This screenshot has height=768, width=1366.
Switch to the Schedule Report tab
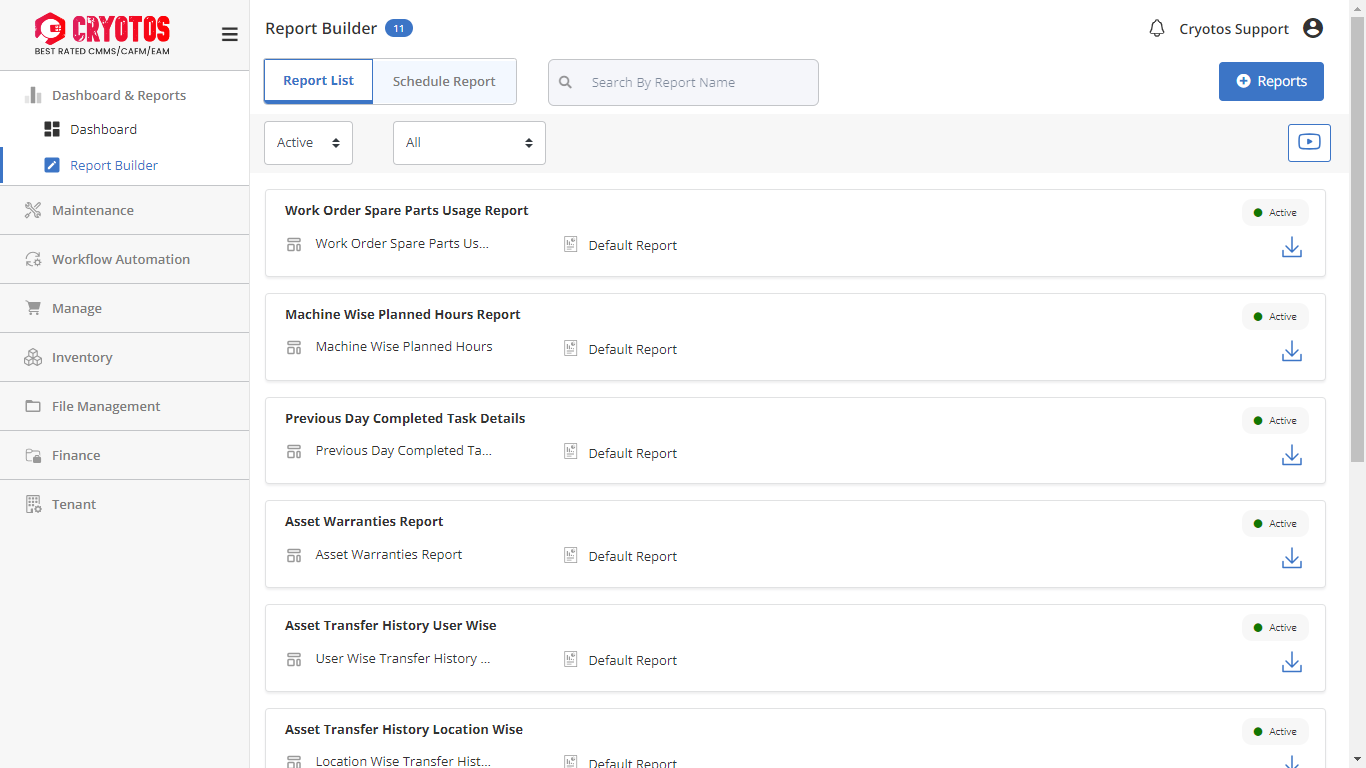coord(444,82)
